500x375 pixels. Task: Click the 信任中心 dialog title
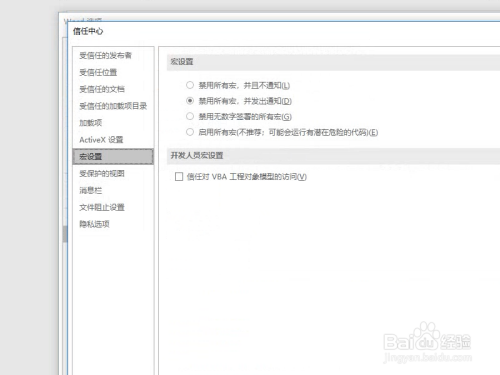coord(88,31)
